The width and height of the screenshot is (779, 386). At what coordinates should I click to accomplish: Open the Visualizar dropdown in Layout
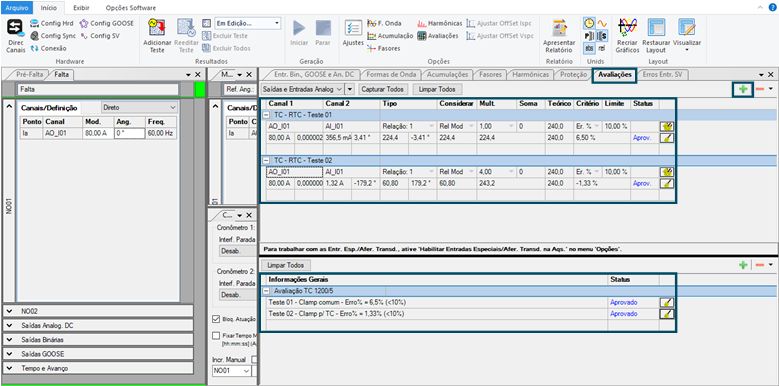pos(687,36)
